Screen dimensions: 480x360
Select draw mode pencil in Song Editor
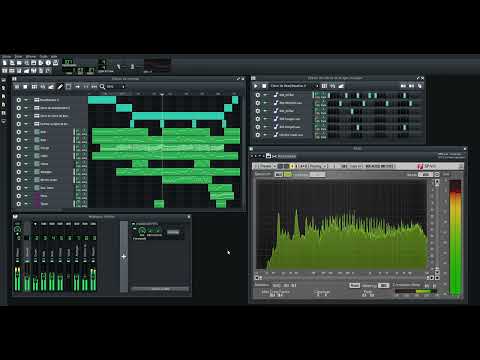(x=60, y=87)
